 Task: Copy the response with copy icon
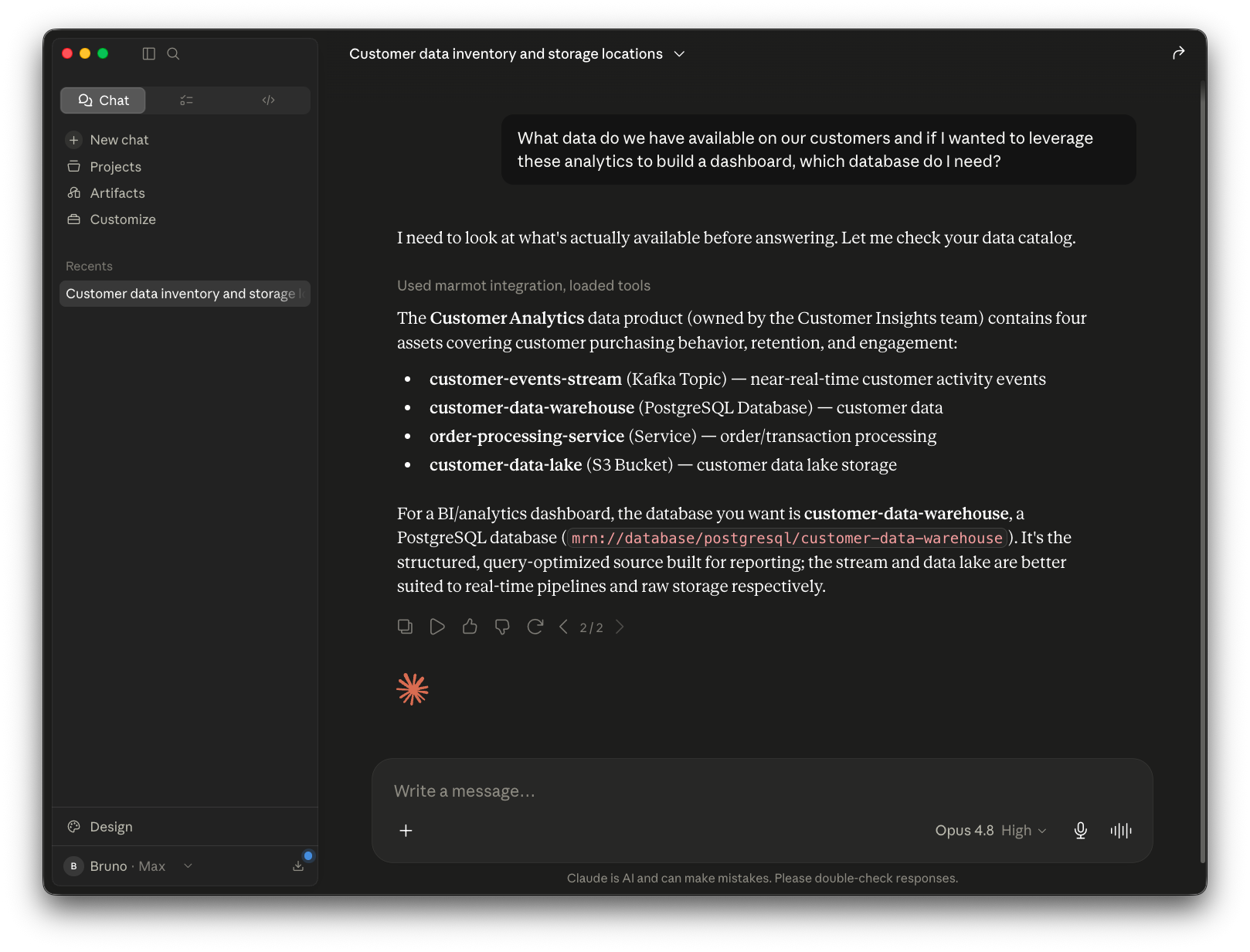(405, 627)
